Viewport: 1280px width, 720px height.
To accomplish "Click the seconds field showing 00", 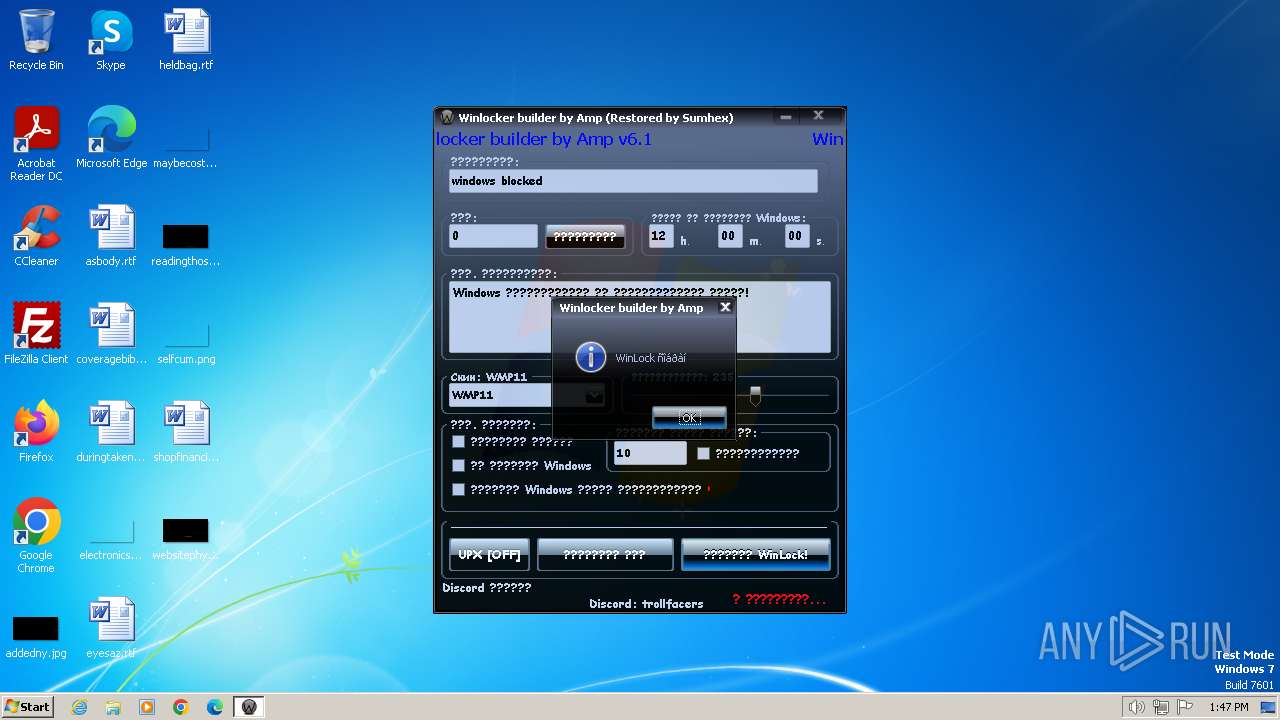I will pyautogui.click(x=796, y=236).
